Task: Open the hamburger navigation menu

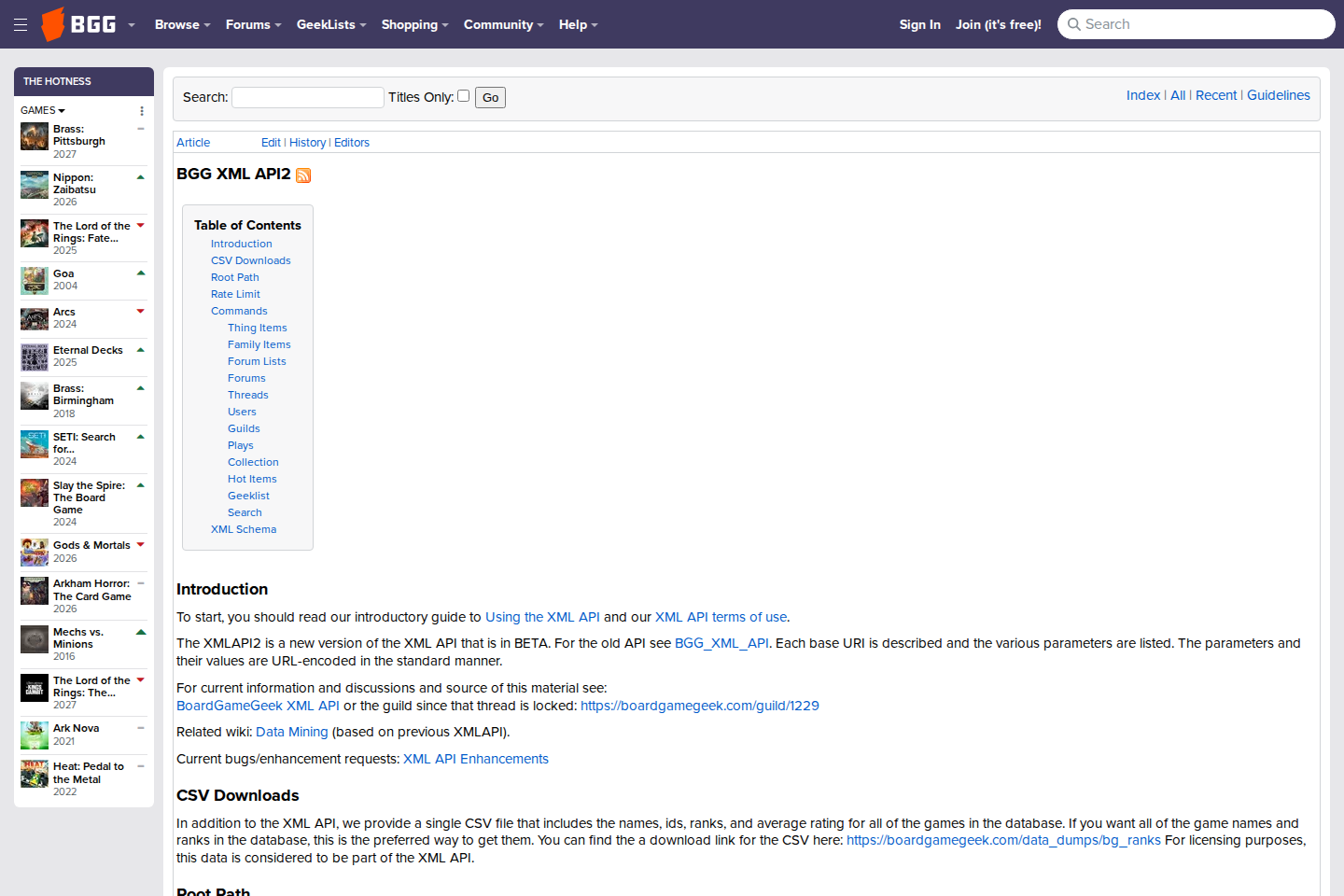Action: pyautogui.click(x=20, y=24)
